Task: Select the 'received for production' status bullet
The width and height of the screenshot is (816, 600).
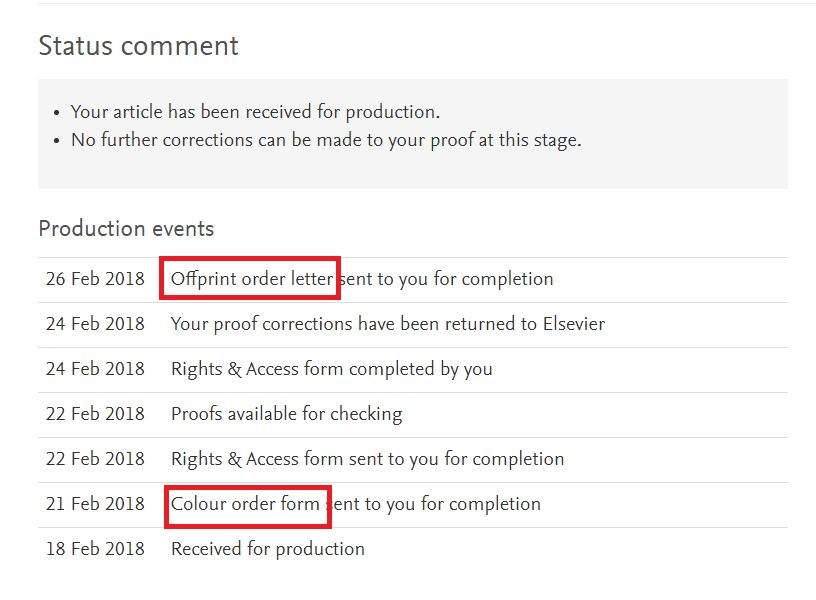Action: pos(255,111)
